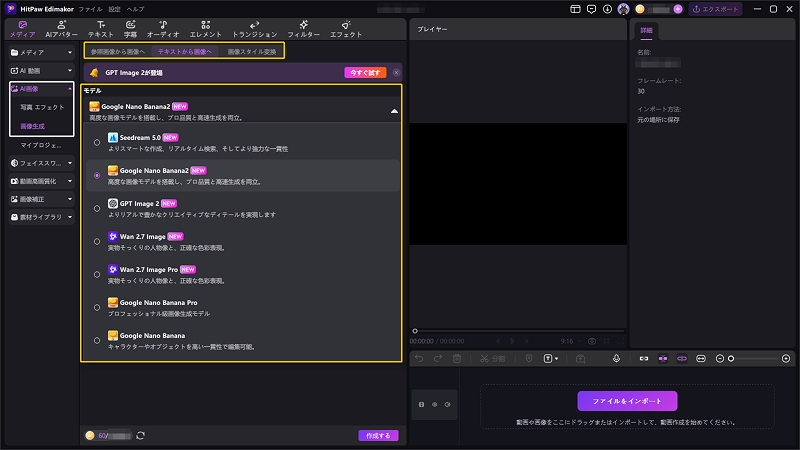Switch to the 詳細 details tab
This screenshot has height=450, width=800.
[646, 31]
